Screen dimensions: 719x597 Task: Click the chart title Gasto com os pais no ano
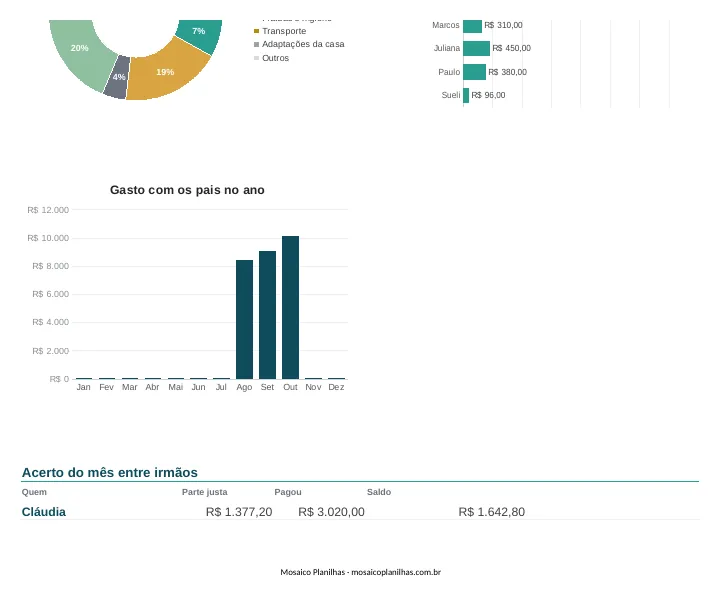(187, 190)
